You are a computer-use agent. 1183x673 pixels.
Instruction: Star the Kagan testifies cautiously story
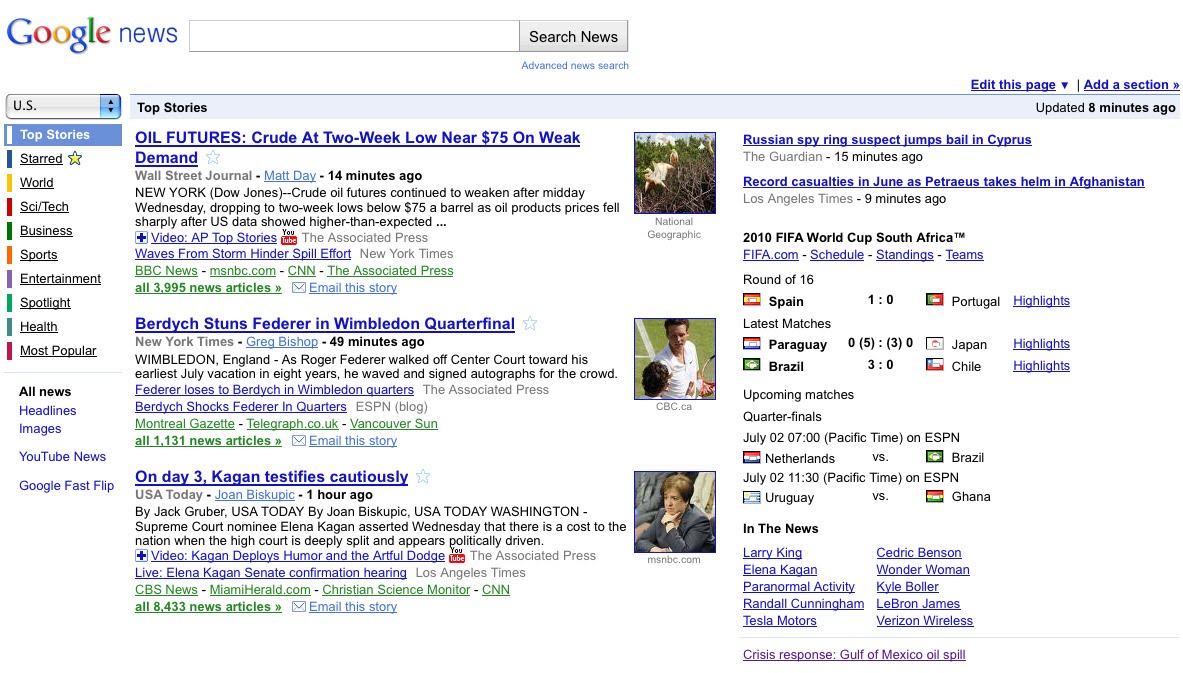tap(423, 477)
